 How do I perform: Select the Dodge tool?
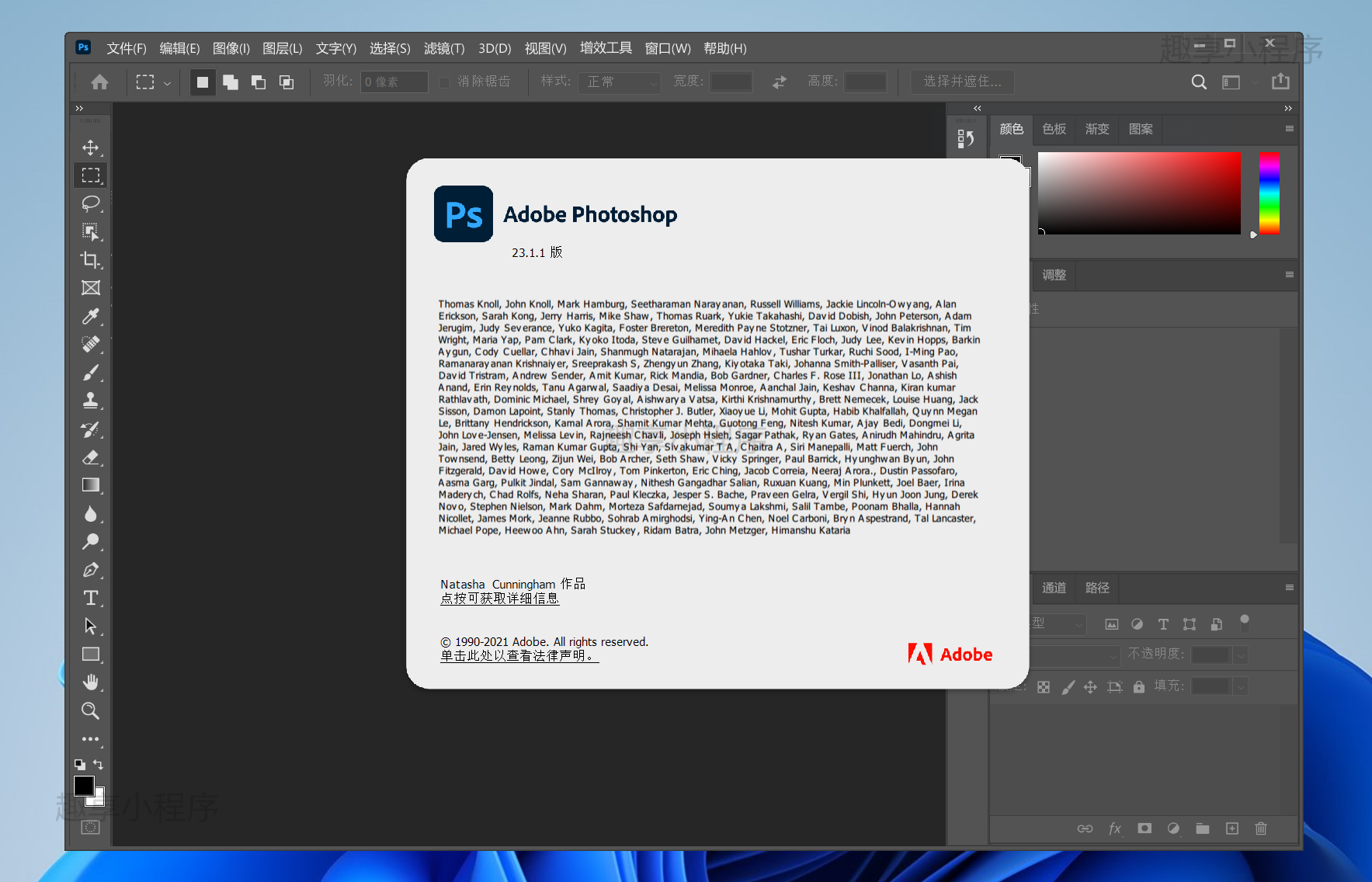tap(91, 541)
